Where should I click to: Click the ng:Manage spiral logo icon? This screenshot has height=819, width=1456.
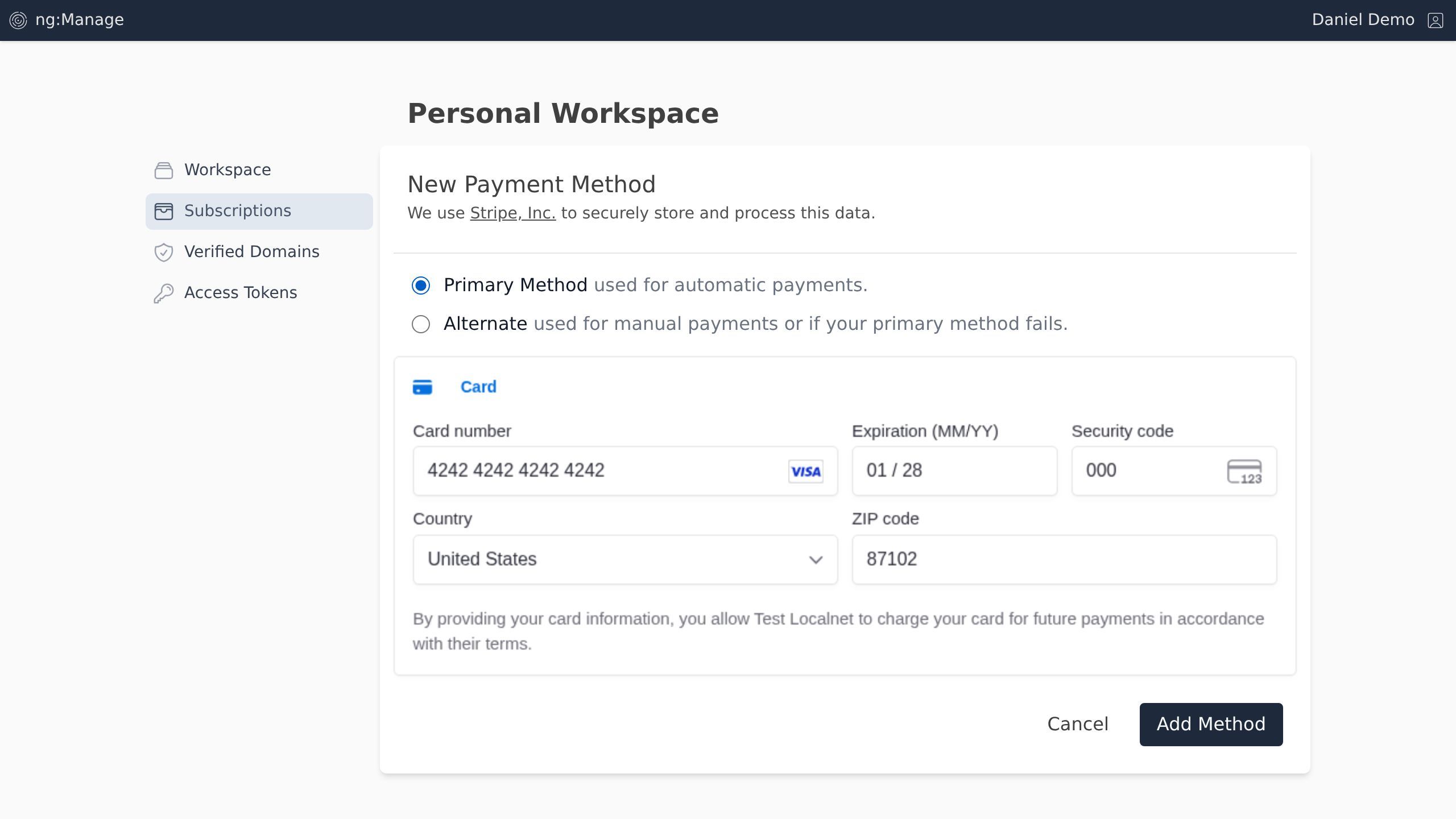pos(18,20)
